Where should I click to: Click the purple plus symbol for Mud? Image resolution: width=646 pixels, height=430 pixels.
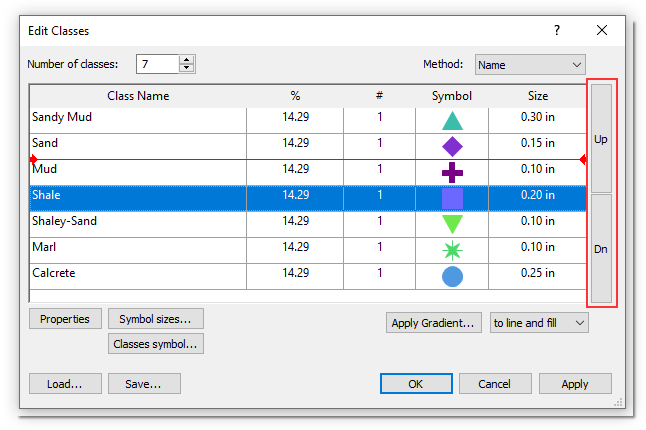click(452, 172)
